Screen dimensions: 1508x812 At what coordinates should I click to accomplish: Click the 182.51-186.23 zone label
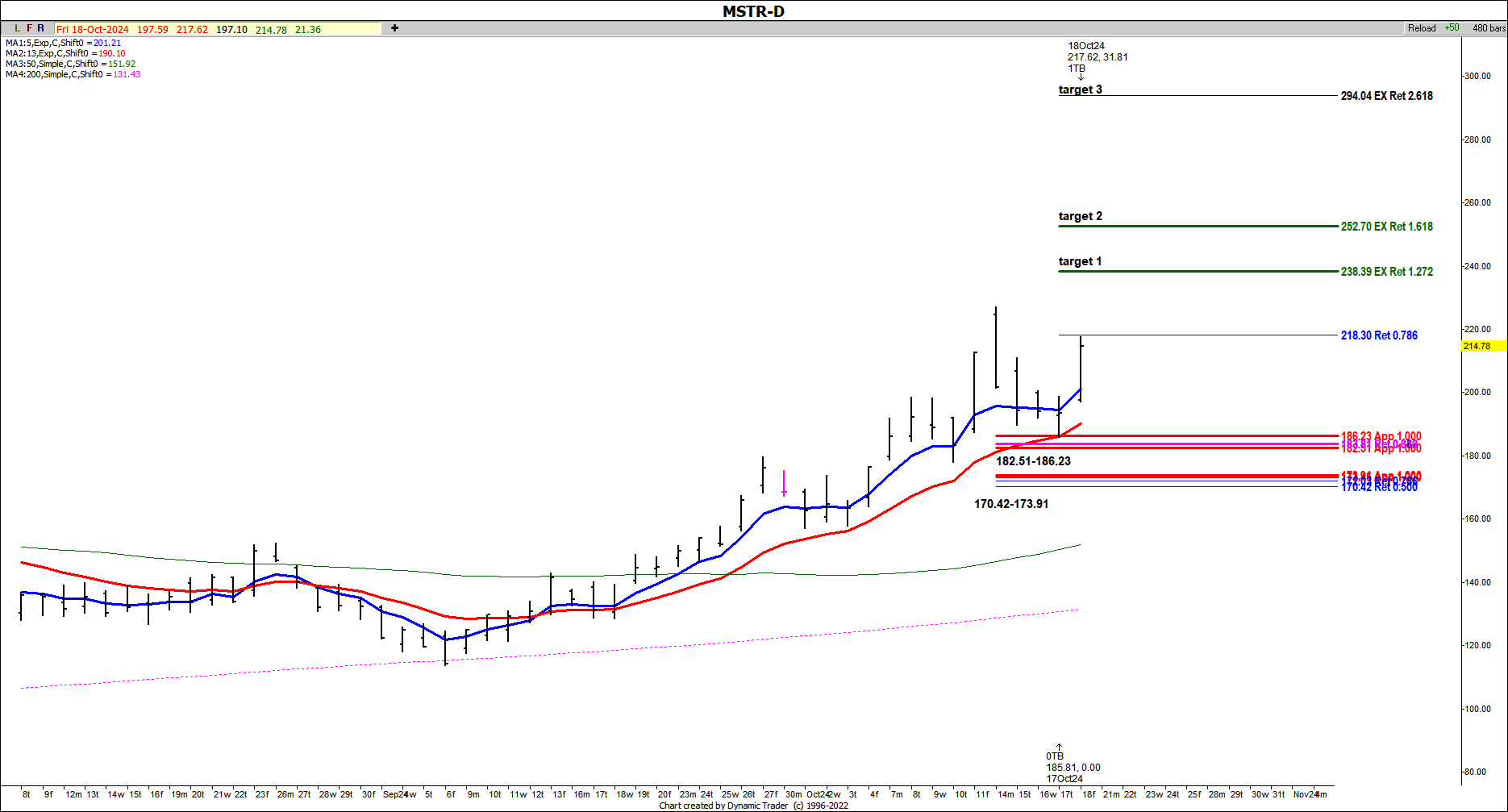[x=1033, y=461]
